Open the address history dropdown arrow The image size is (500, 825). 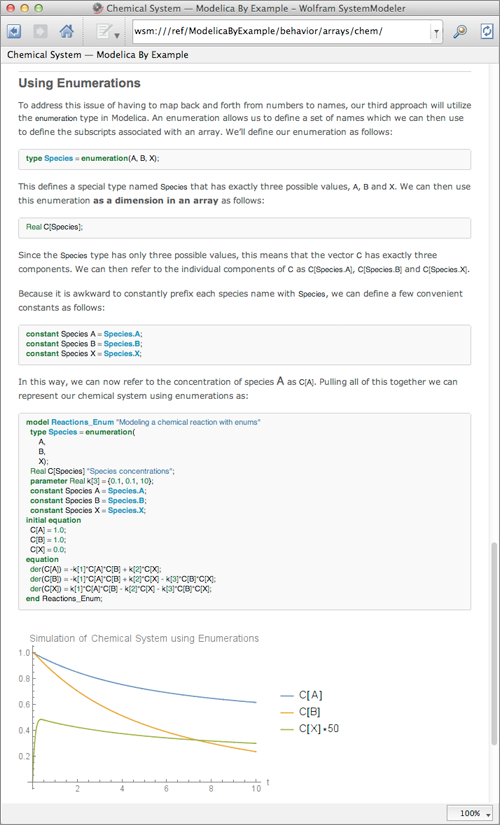pyautogui.click(x=436, y=33)
